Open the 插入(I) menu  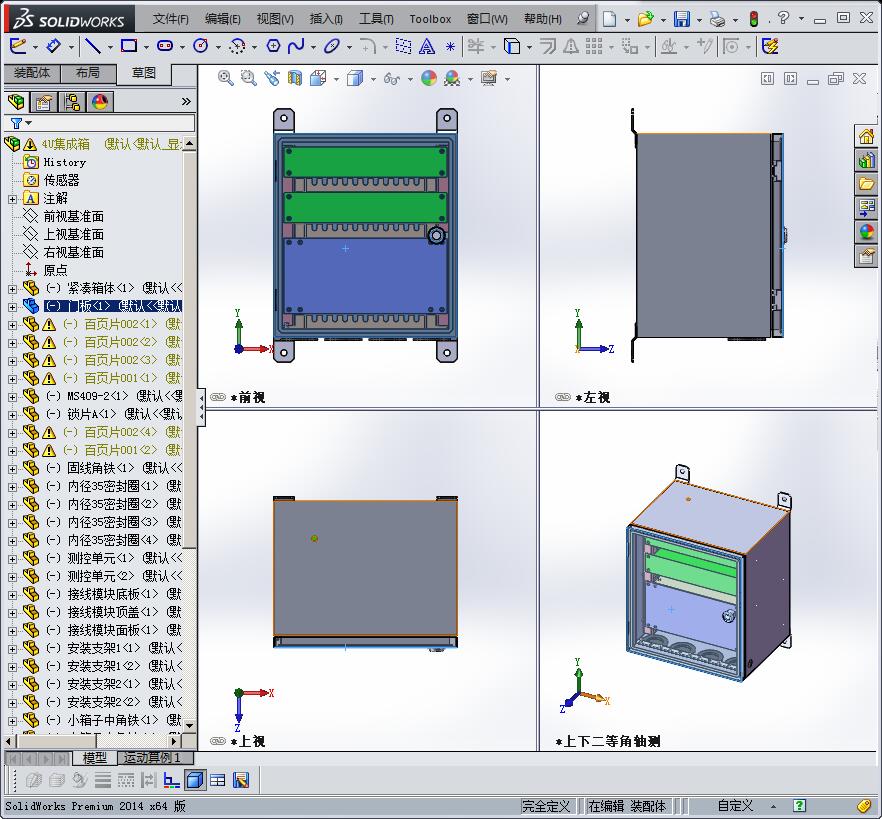326,19
